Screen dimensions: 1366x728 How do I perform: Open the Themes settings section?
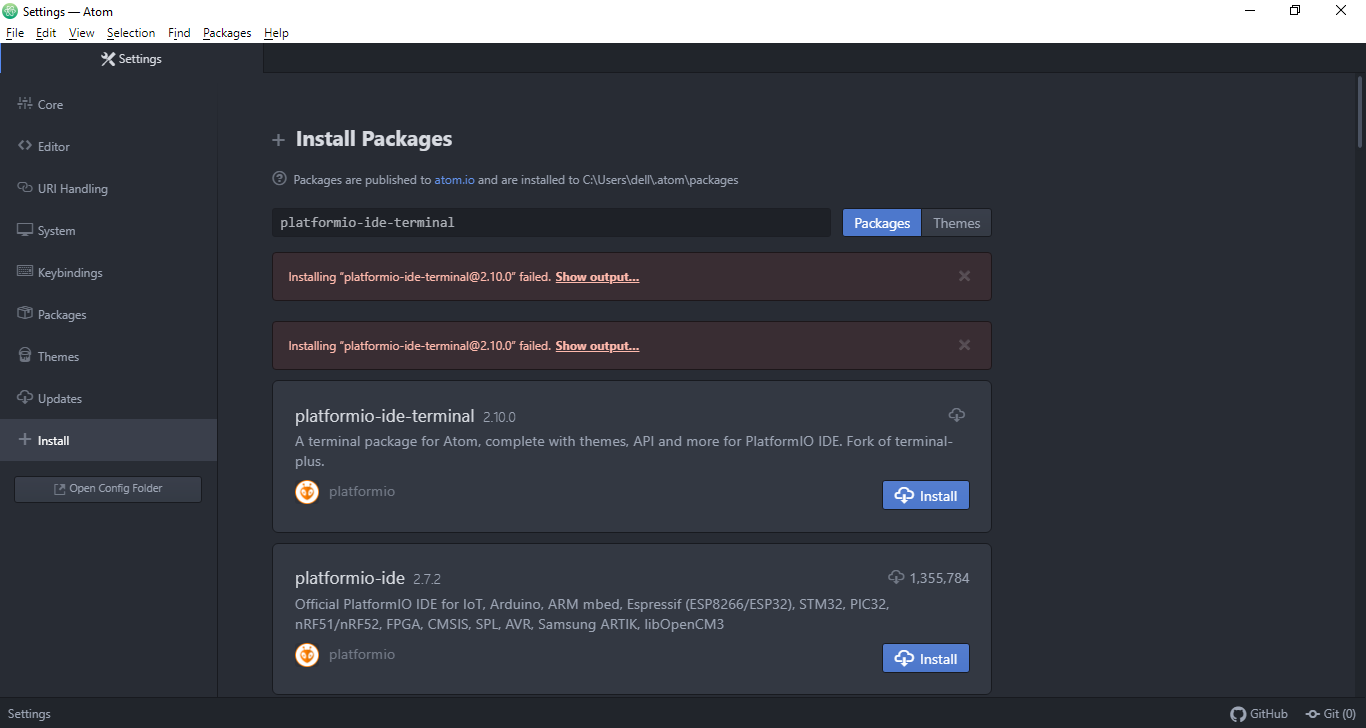click(x=58, y=356)
